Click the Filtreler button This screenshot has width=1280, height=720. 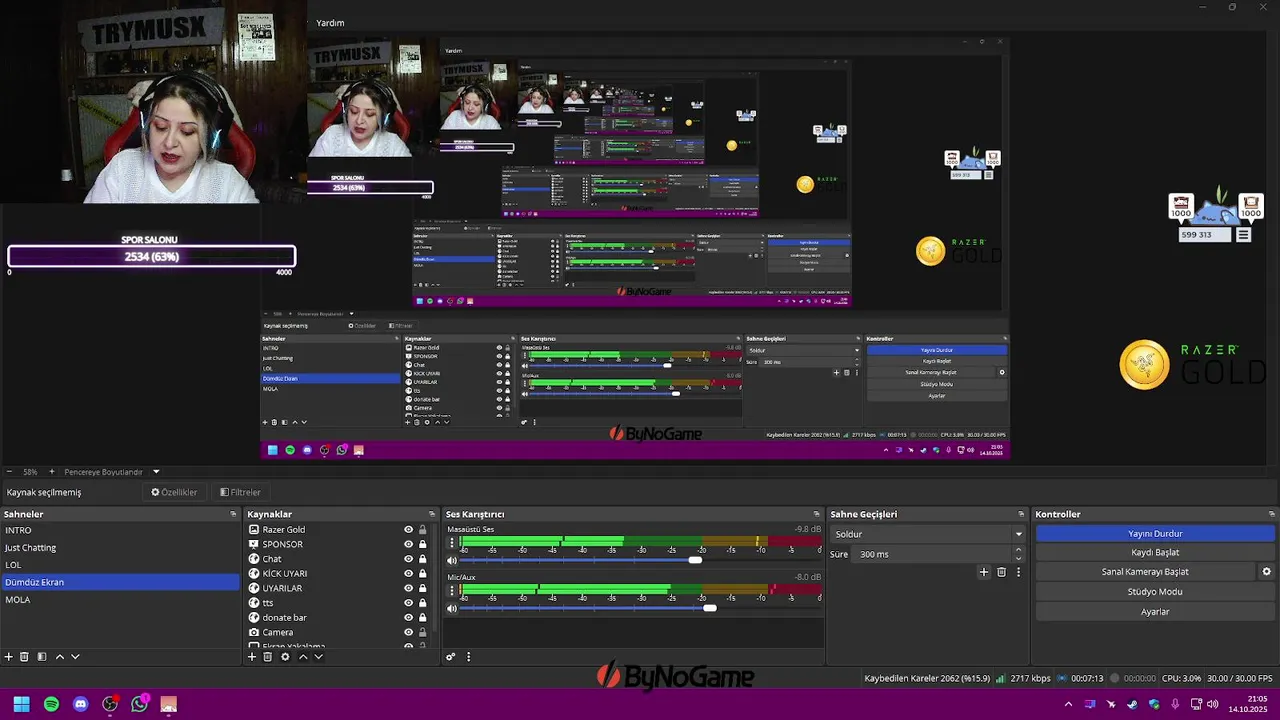pyautogui.click(x=240, y=492)
